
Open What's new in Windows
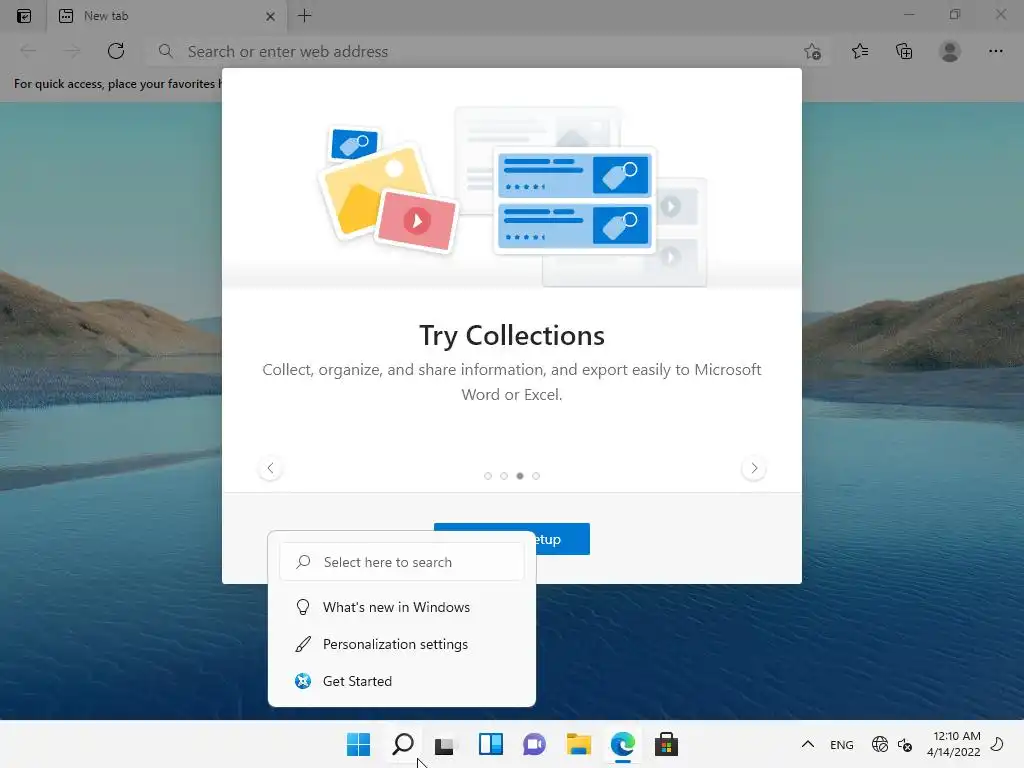(x=402, y=607)
